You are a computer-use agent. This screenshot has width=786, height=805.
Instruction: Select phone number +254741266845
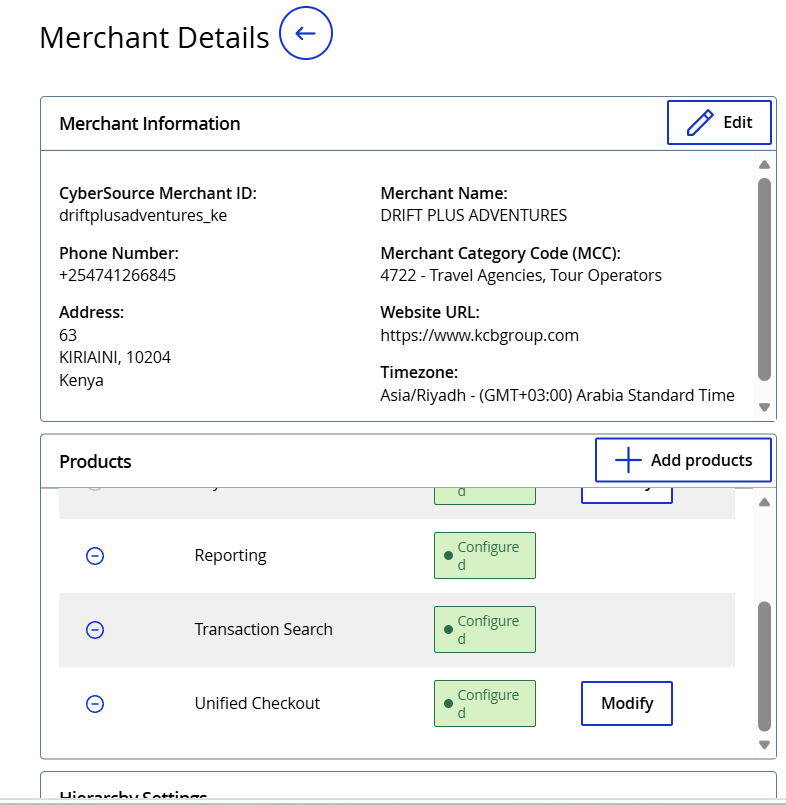[117, 275]
